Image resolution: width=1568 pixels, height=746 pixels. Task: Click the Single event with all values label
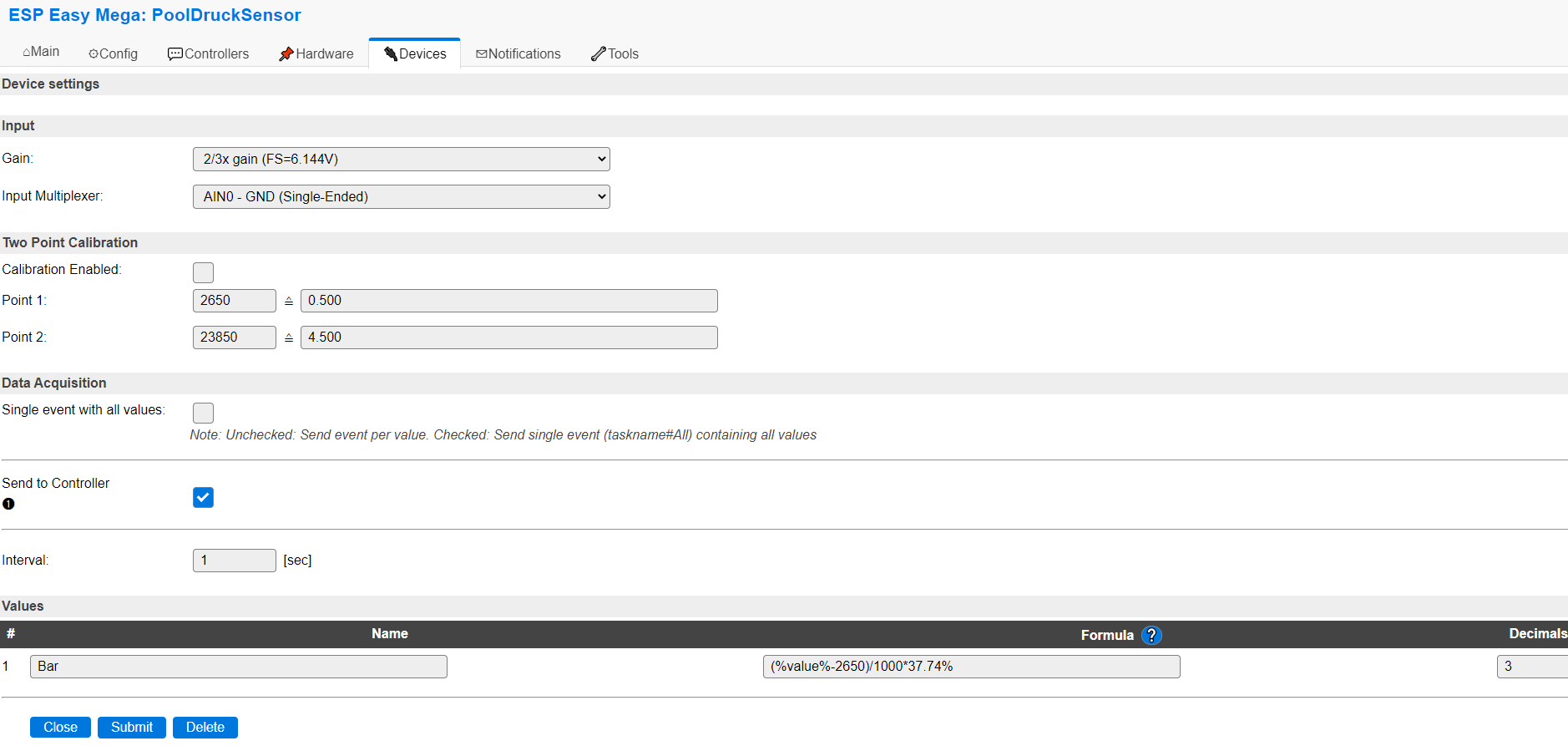pos(83,410)
